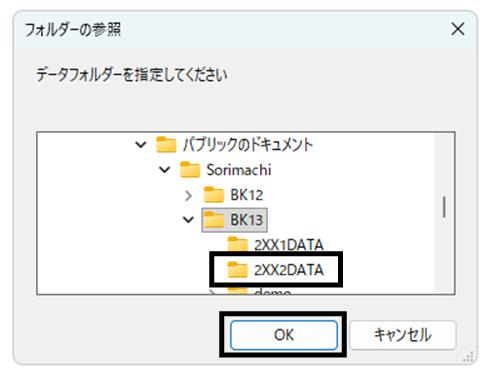Collapse the Sorimachi folder chevron
488x369 pixels.
[164, 170]
